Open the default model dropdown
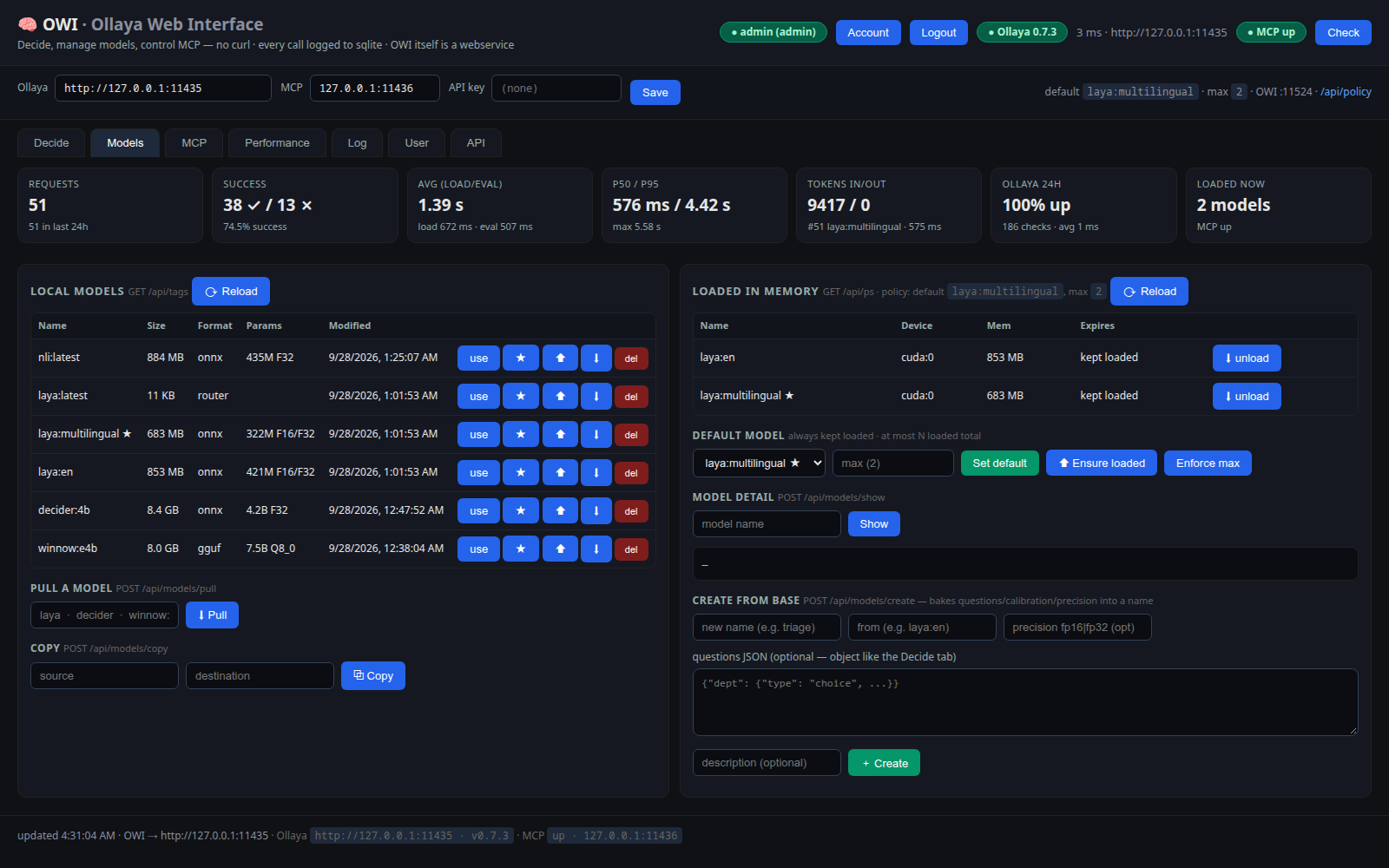This screenshot has height=868, width=1389. tap(759, 463)
